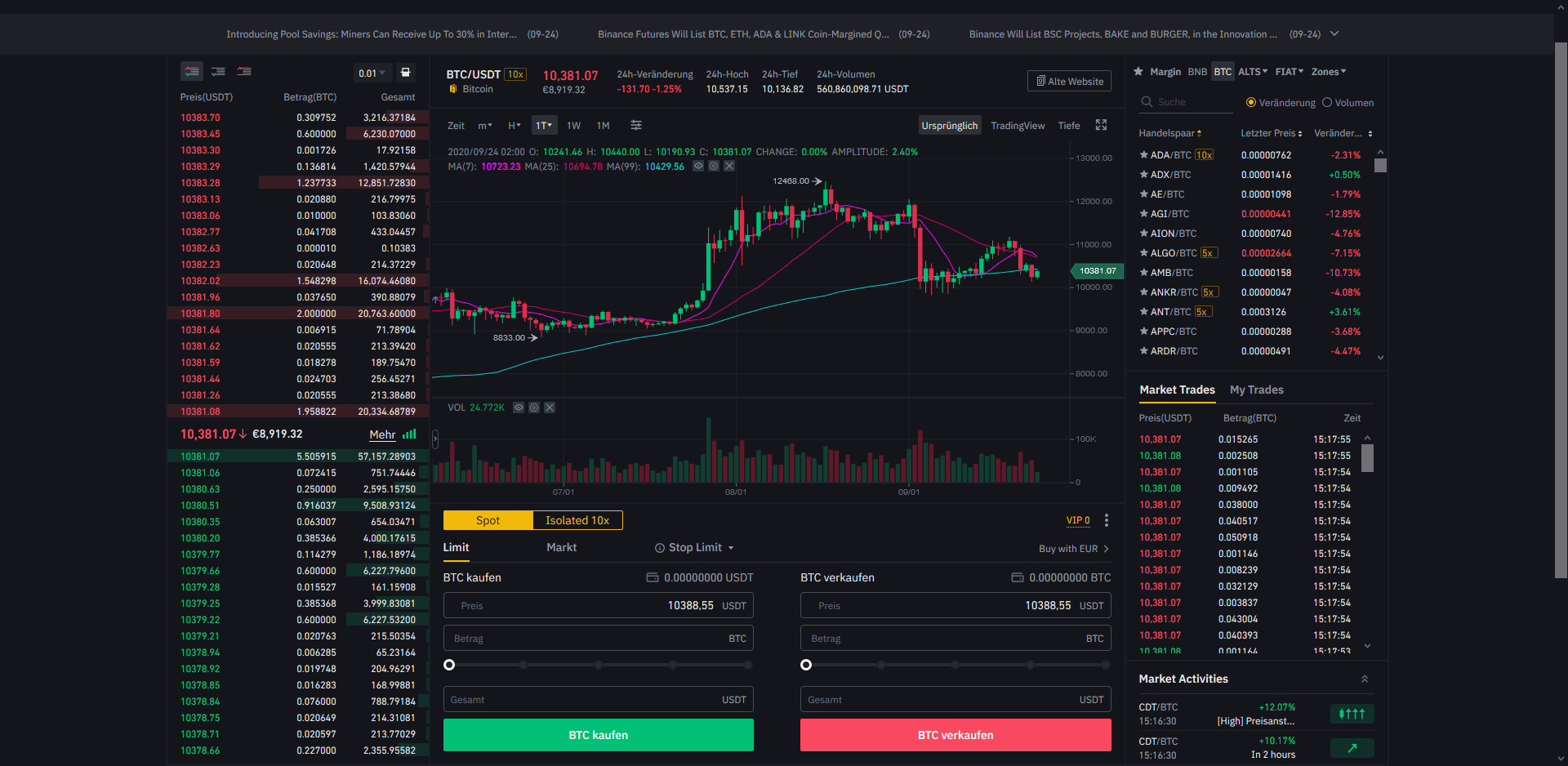Open Mehr order book link
Viewport: 1568px width, 766px height.
tap(382, 434)
